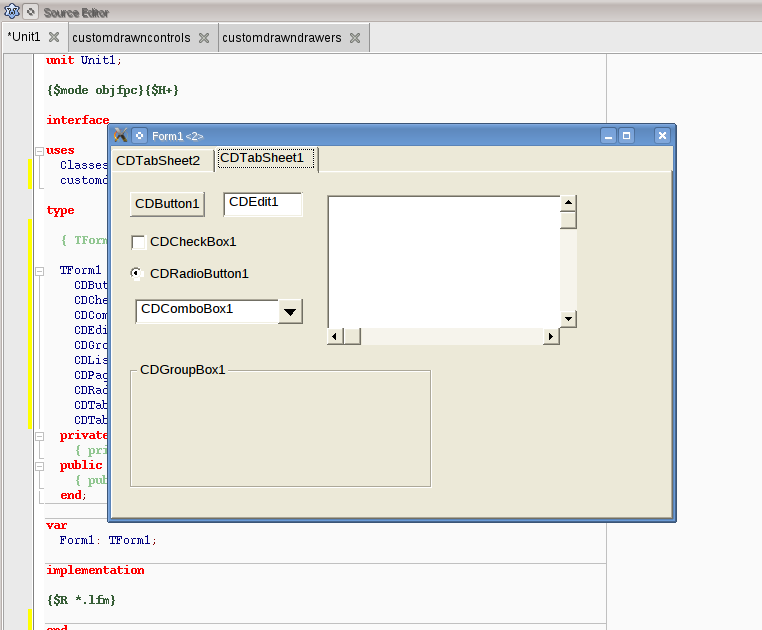
Task: Click the list box scroll-down arrow
Action: tap(568, 319)
